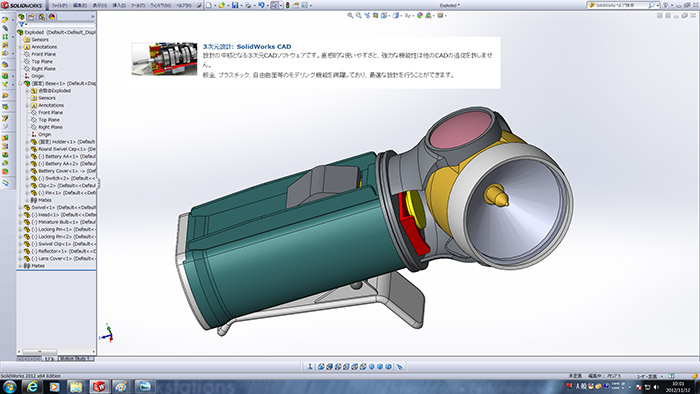Viewport: 700px width, 394px height.
Task: Open the first menu in the menu bar
Action: pyautogui.click(x=59, y=5)
